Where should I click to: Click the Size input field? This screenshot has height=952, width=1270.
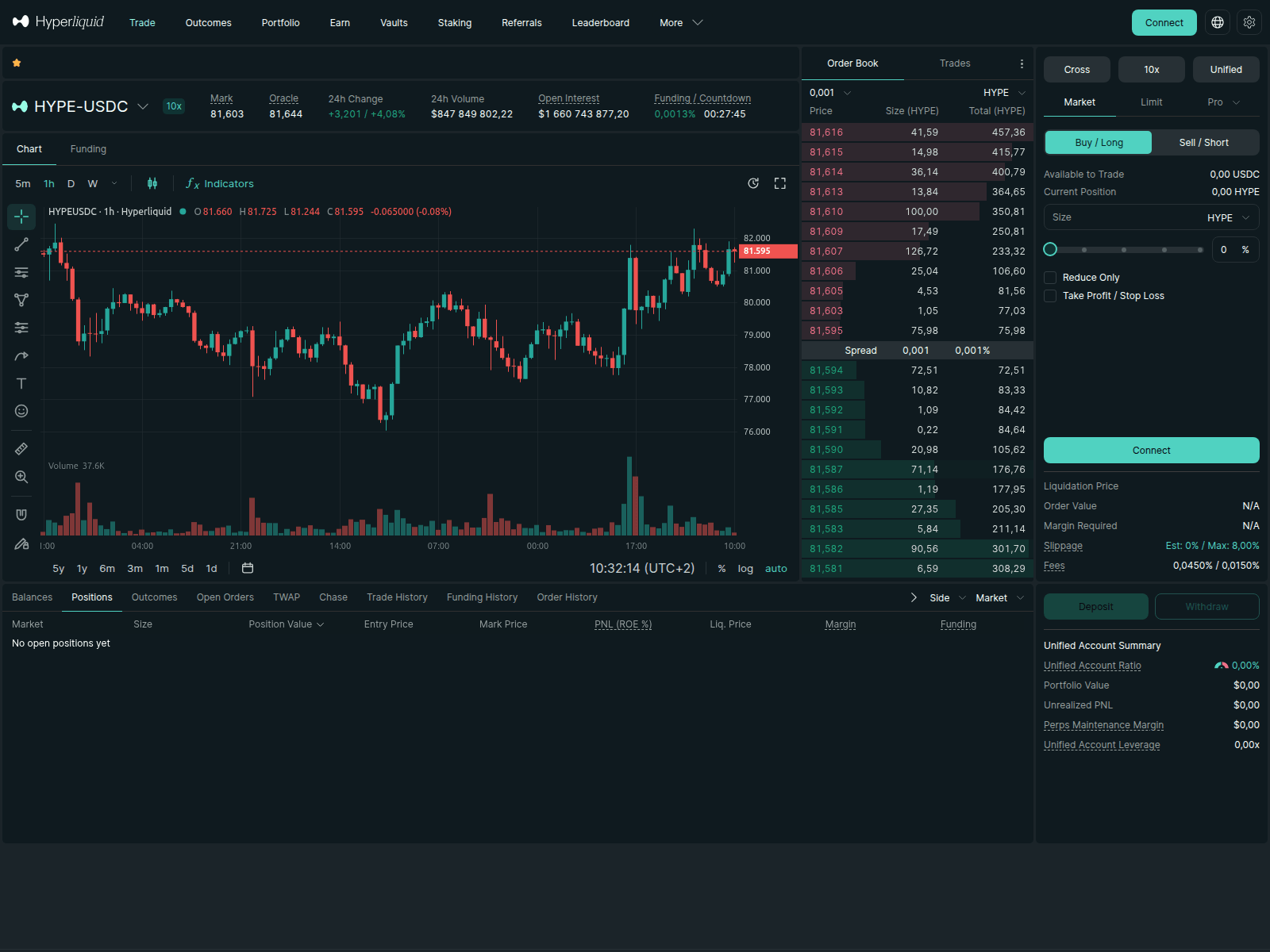[x=1152, y=217]
